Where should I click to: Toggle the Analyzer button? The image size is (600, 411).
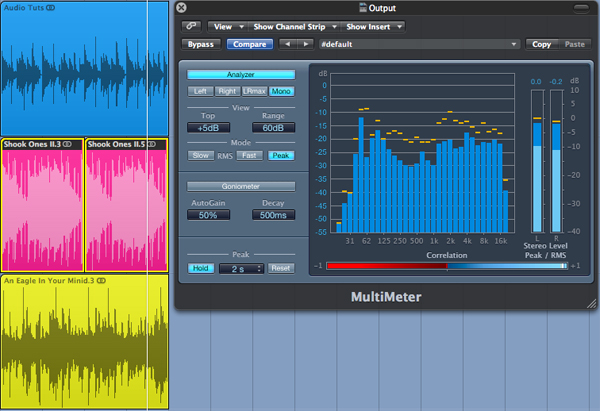click(x=241, y=75)
